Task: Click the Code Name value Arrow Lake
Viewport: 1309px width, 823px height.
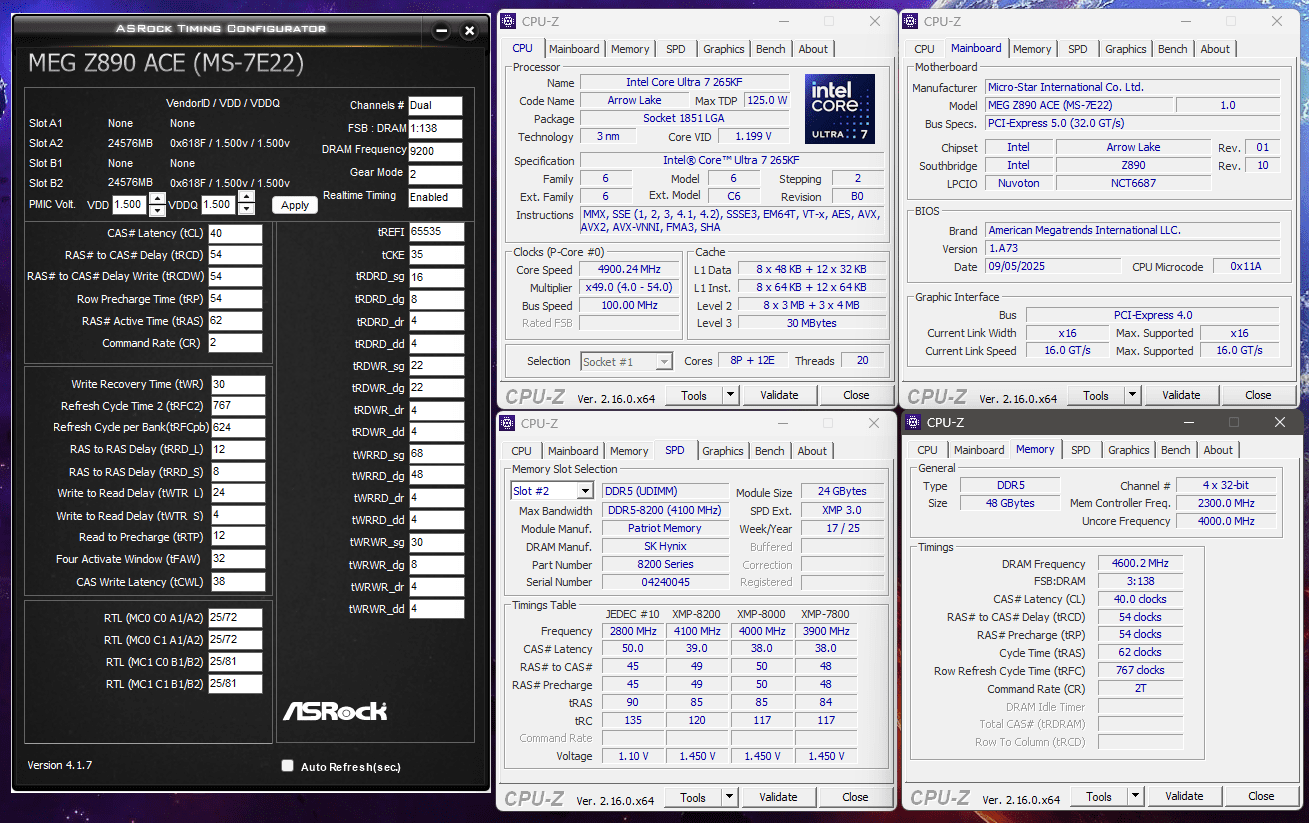Action: pos(634,101)
